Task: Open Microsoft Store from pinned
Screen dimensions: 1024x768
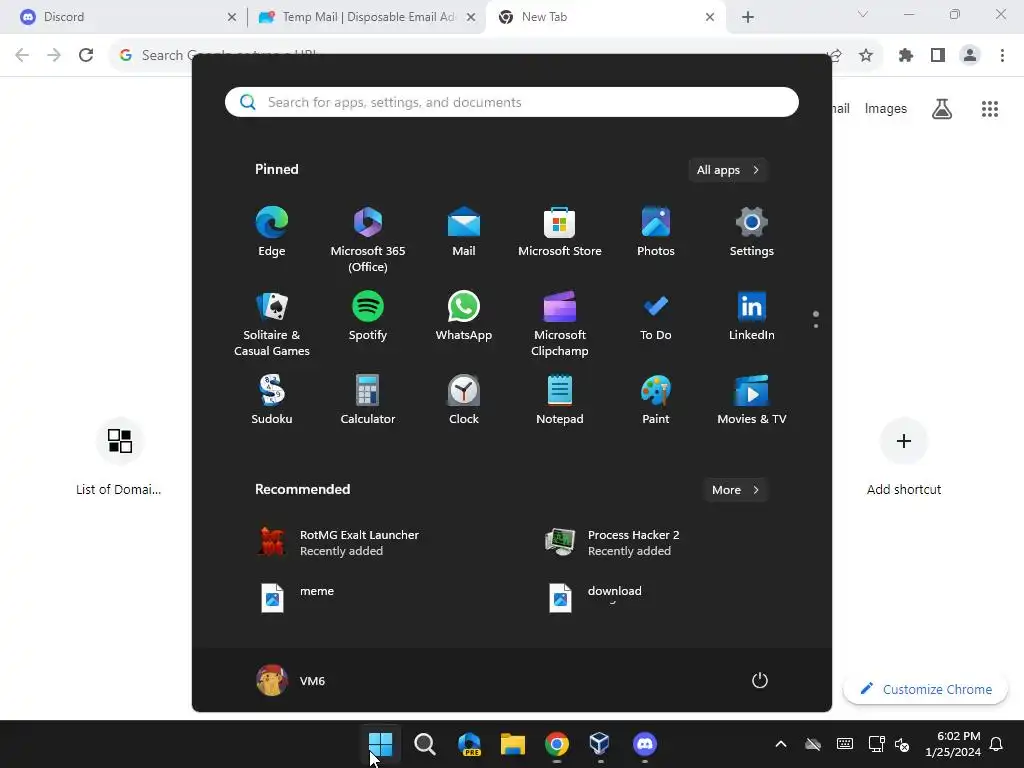Action: coord(560,232)
